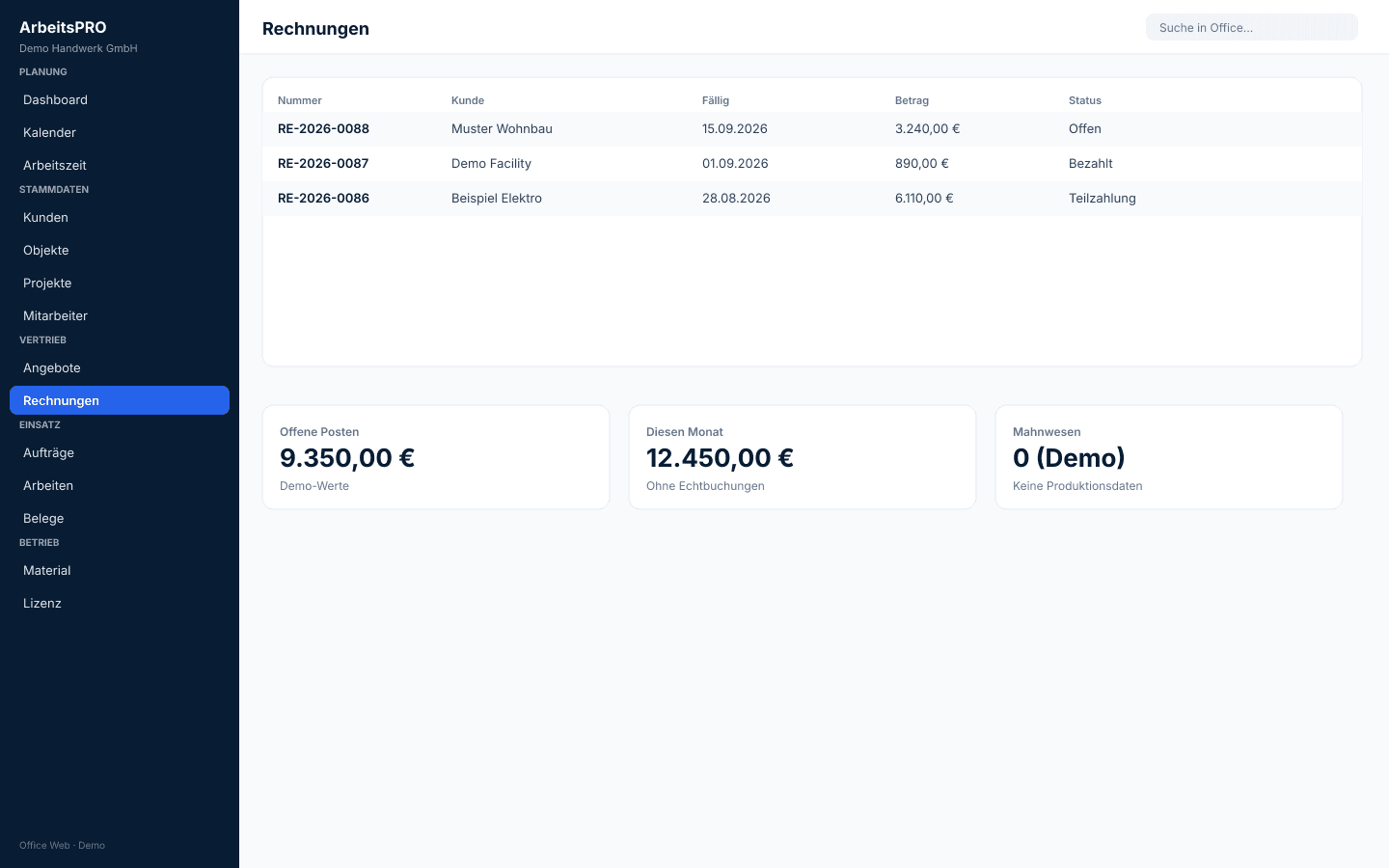Viewport: 1389px width, 868px height.
Task: Open Aufträge in the sidebar
Action: pyautogui.click(x=120, y=452)
